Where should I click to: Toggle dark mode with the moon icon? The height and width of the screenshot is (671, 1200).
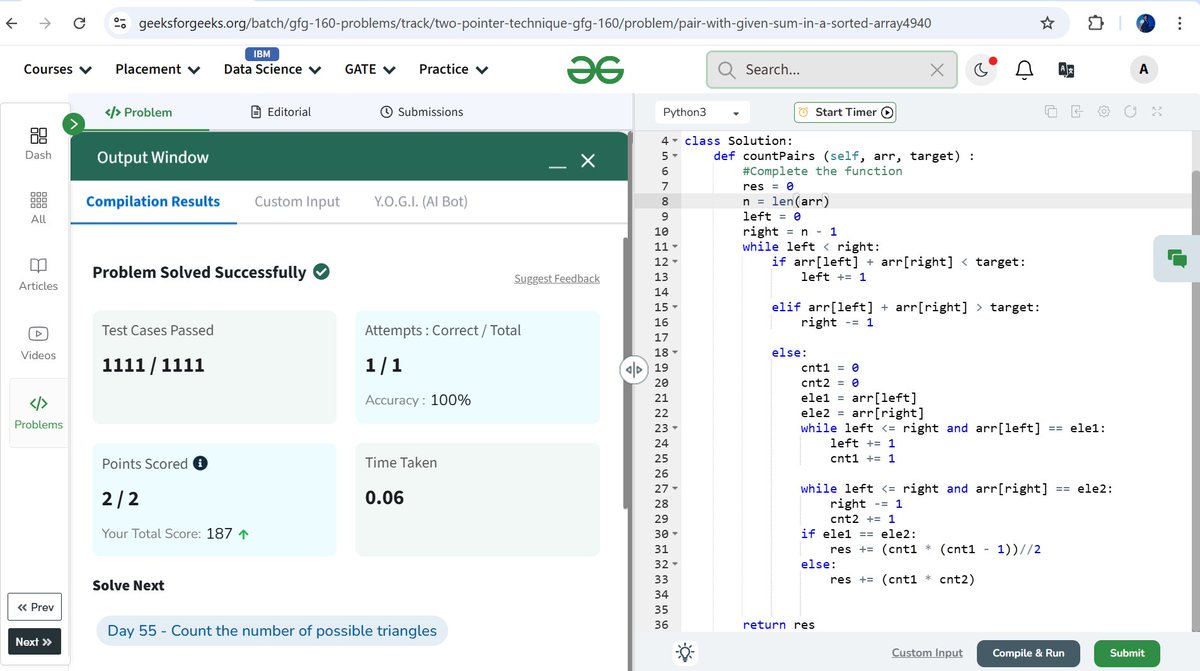pyautogui.click(x=981, y=70)
